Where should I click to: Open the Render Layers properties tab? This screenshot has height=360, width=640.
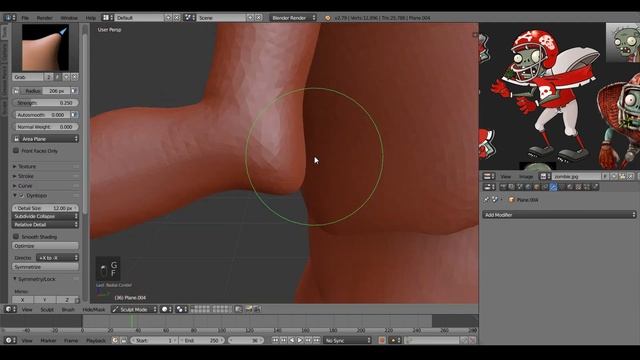tap(511, 187)
